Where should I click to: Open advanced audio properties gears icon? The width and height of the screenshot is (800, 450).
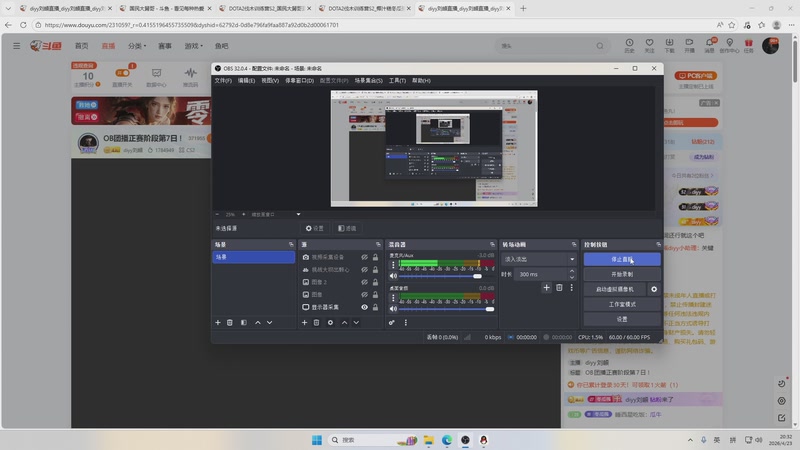(x=391, y=322)
